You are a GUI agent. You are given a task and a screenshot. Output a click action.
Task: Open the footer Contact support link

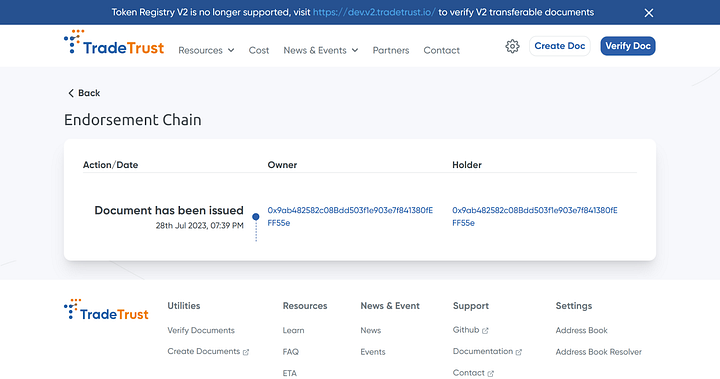coord(468,373)
